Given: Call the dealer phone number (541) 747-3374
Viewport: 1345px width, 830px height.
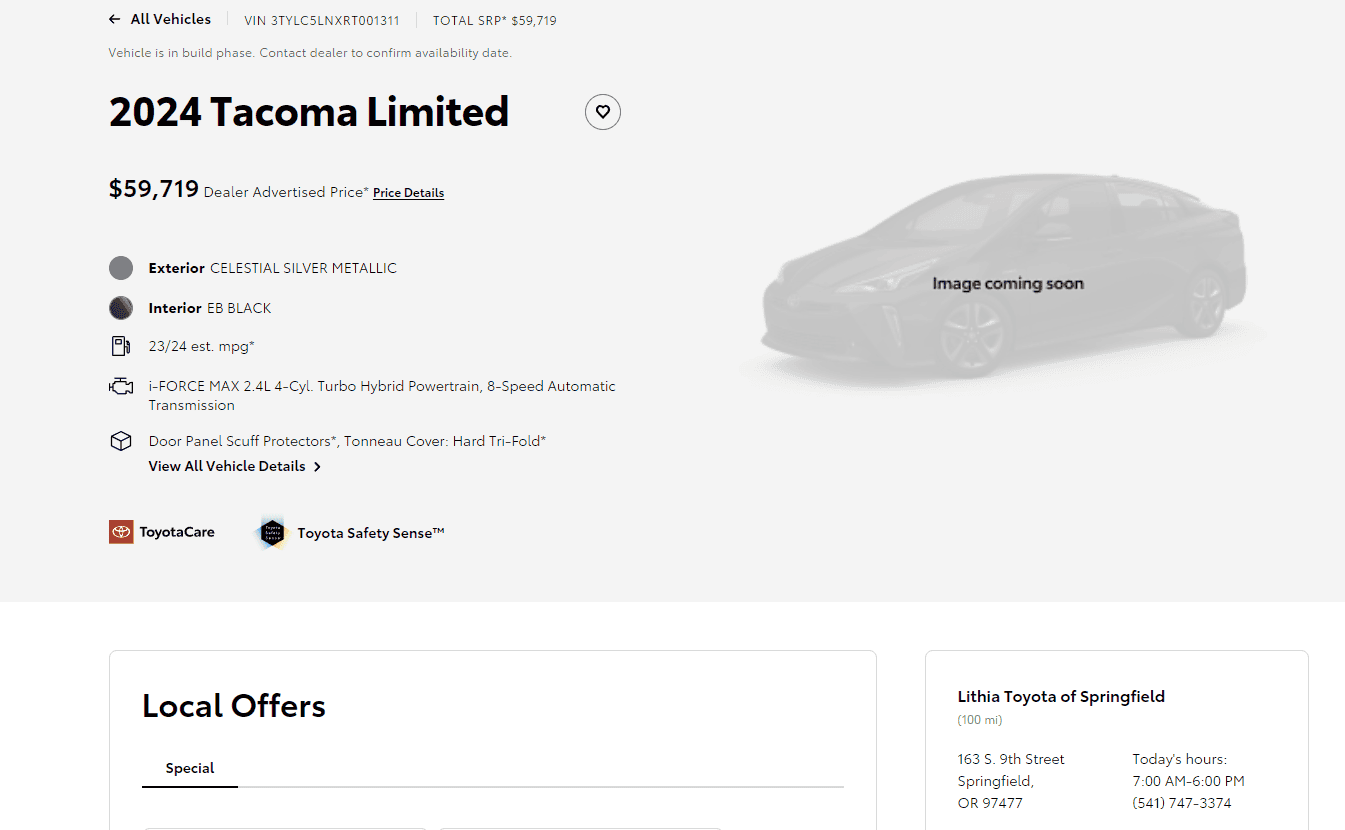Looking at the screenshot, I should 1182,803.
